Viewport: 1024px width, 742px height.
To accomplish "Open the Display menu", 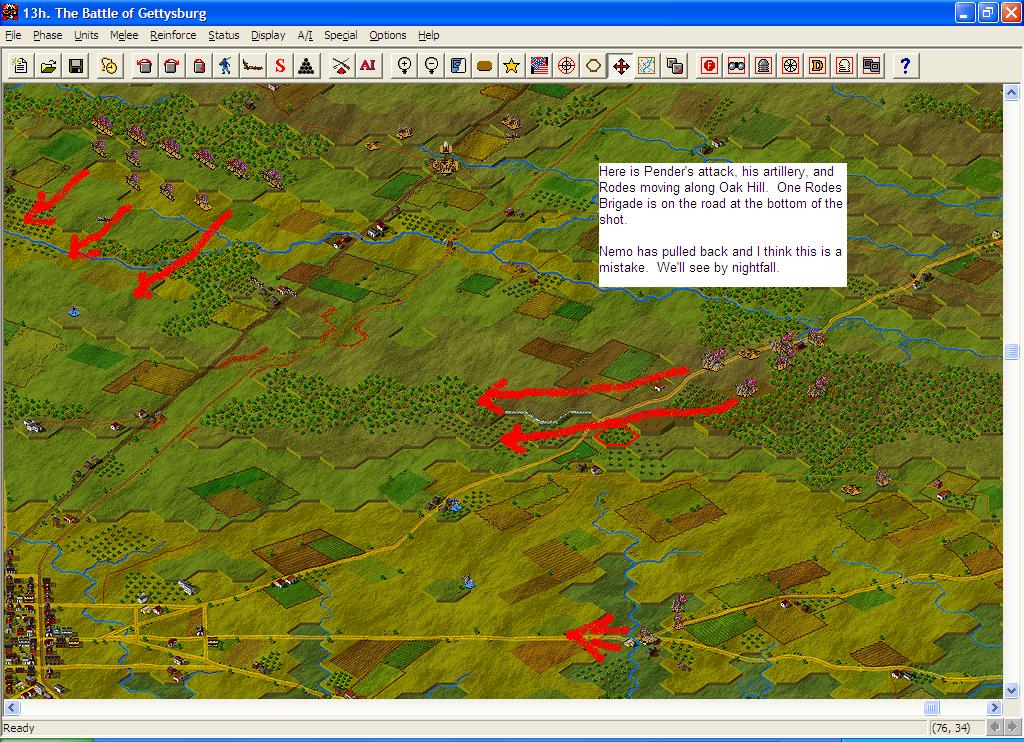I will 268,35.
